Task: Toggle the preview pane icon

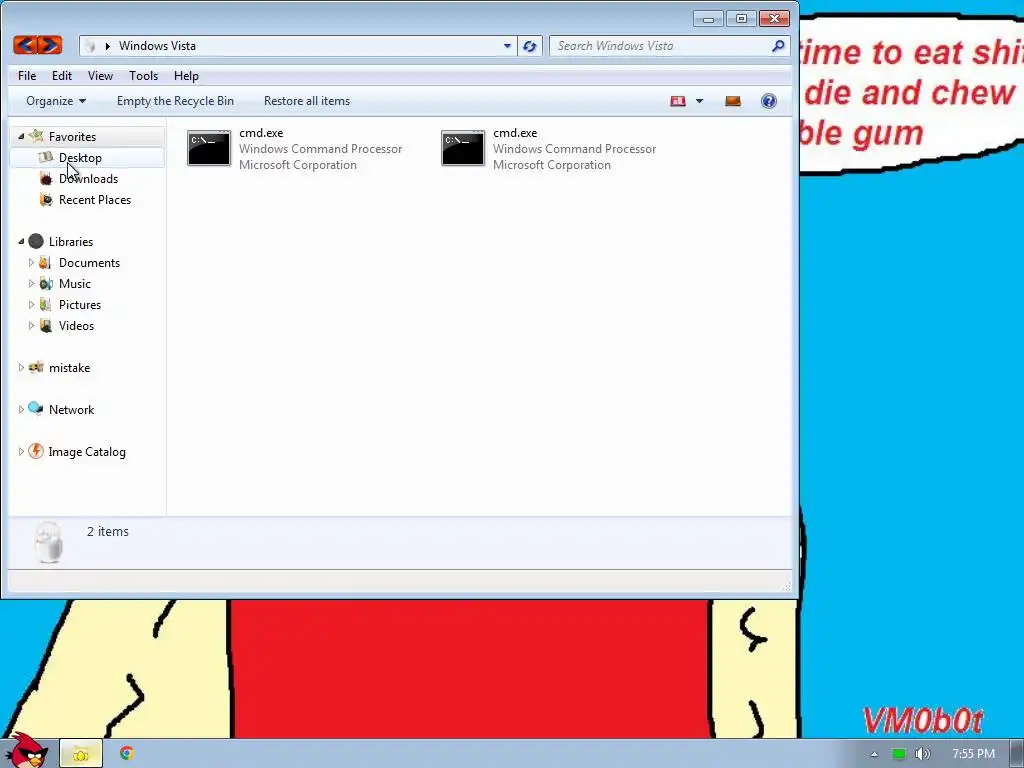Action: click(733, 101)
